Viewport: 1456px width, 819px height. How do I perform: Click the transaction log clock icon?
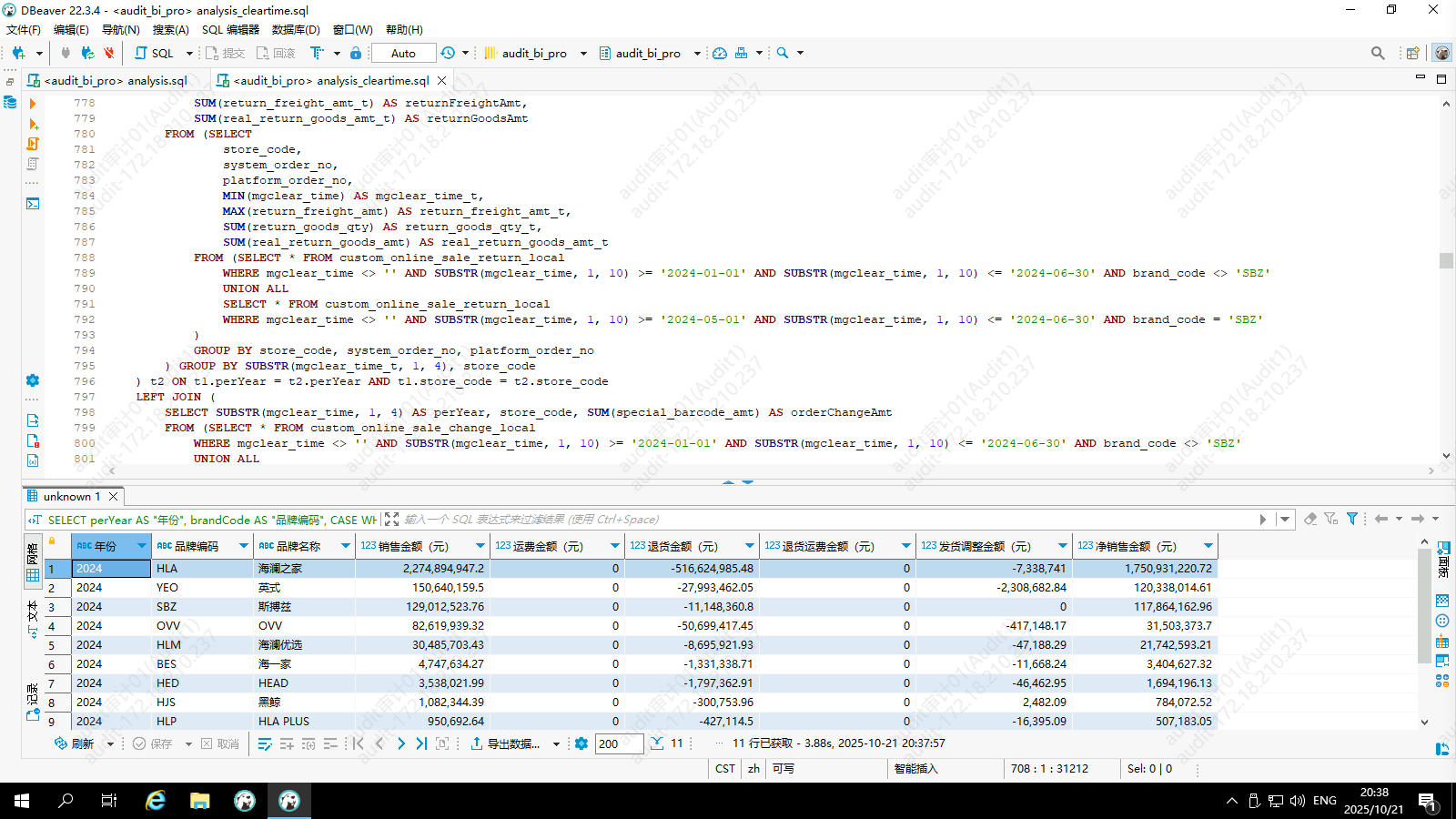coord(448,54)
